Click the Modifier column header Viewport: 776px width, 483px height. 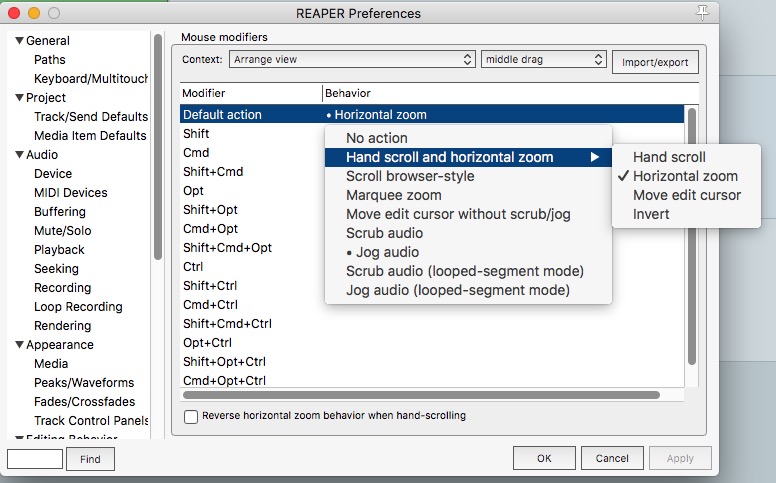coord(251,93)
